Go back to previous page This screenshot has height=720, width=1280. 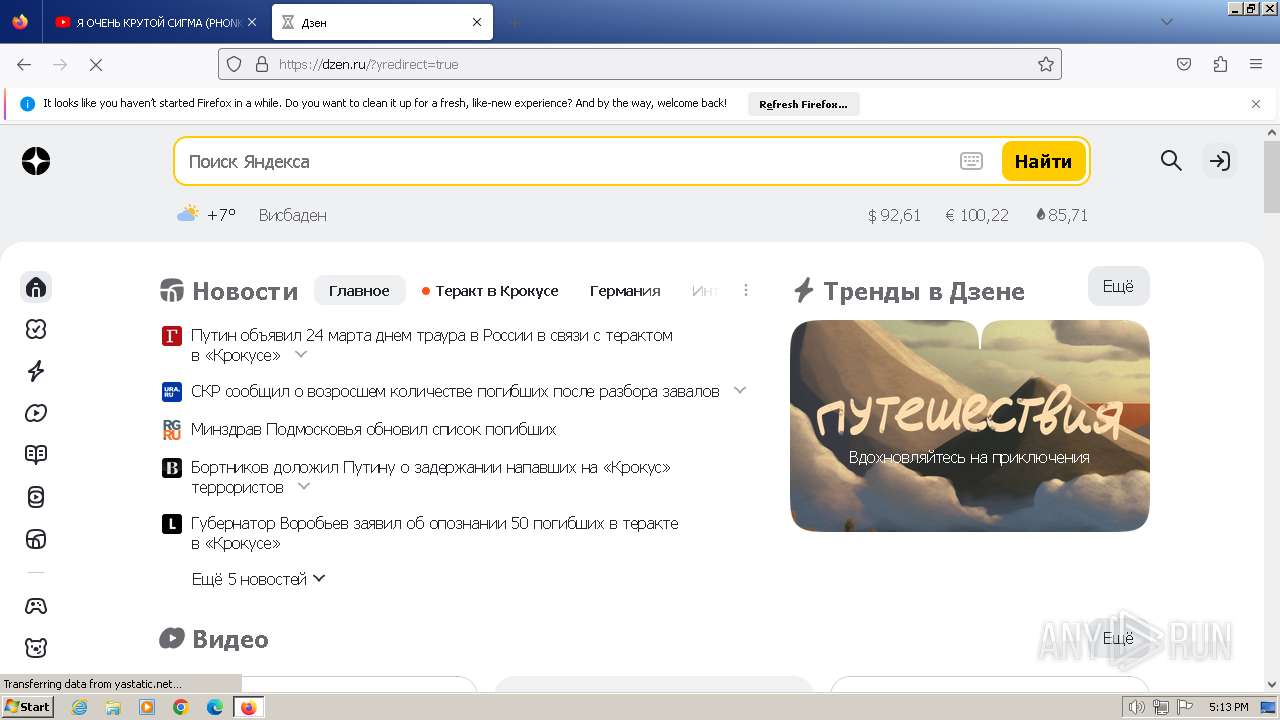tap(24, 64)
